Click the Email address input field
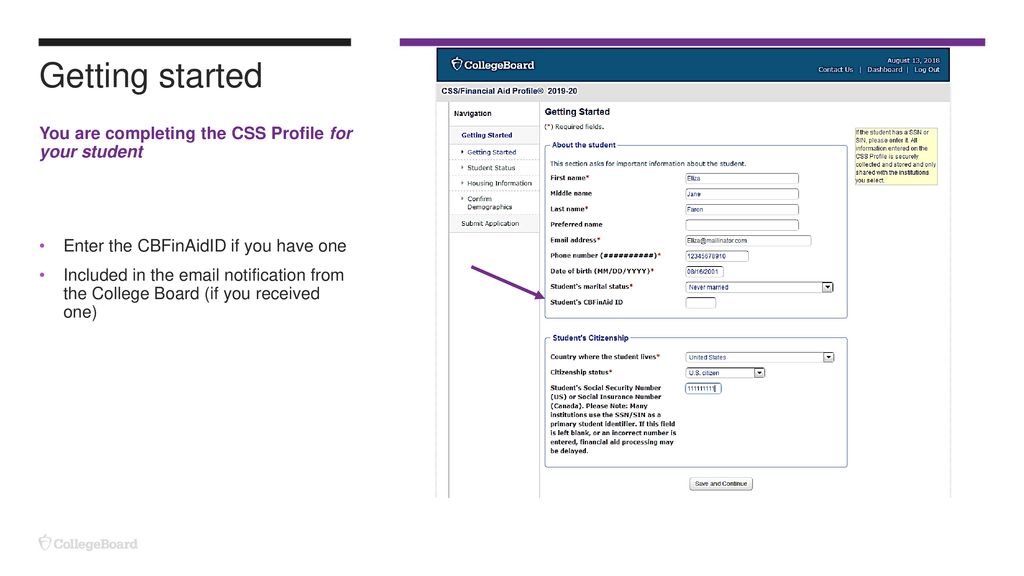The image size is (1024, 576). [748, 241]
